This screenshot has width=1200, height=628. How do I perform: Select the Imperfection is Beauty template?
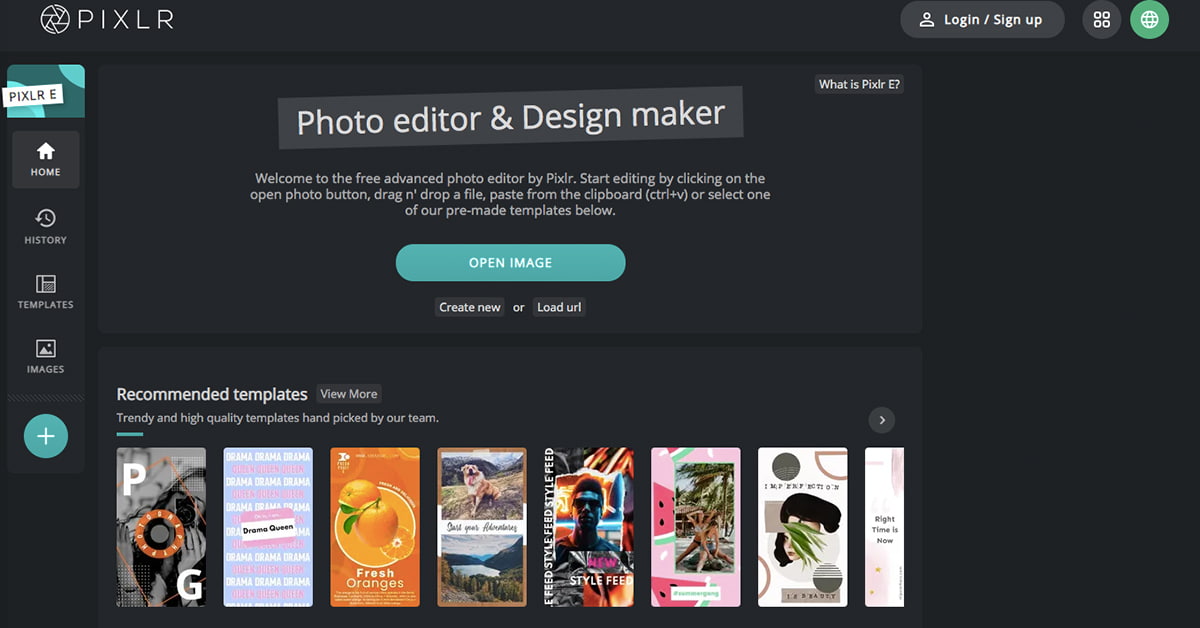tap(803, 527)
